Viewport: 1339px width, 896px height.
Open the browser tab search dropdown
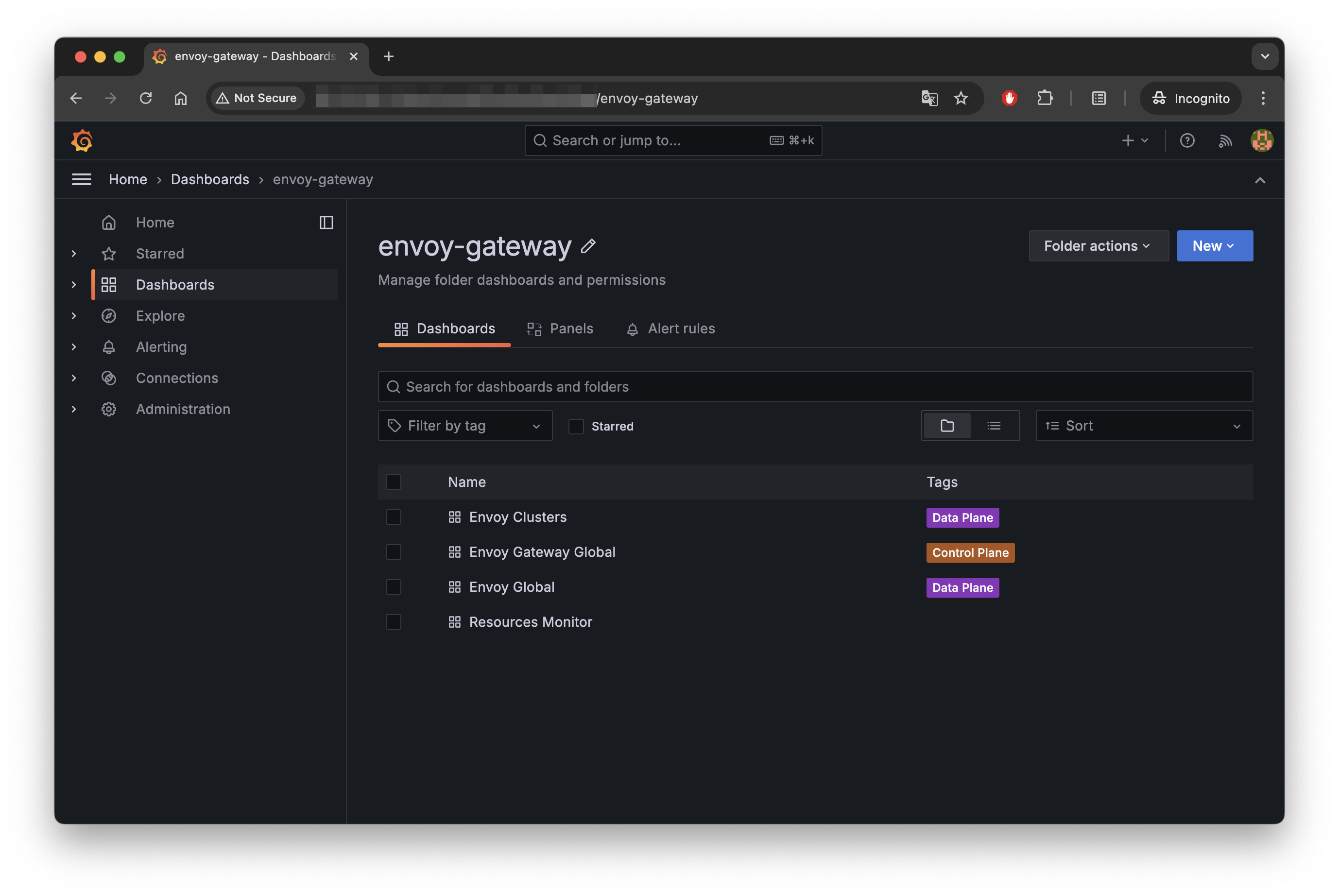[1265, 56]
